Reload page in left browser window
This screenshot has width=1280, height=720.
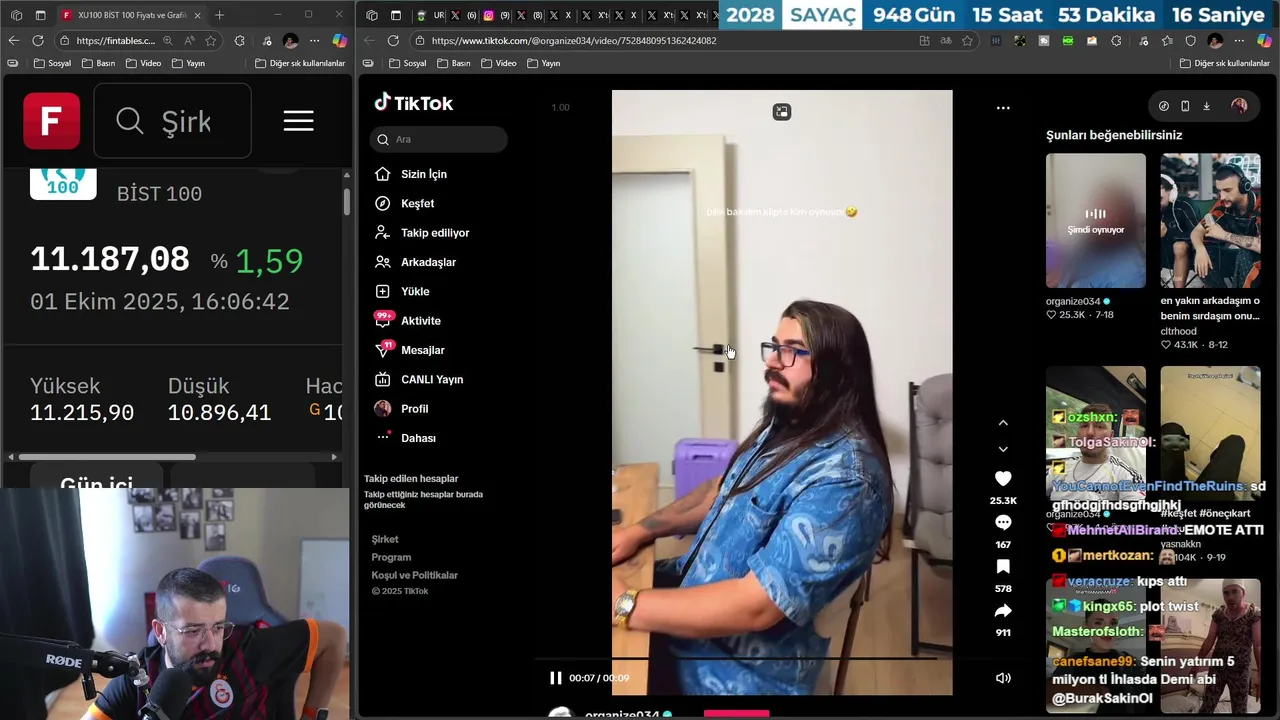pos(38,40)
